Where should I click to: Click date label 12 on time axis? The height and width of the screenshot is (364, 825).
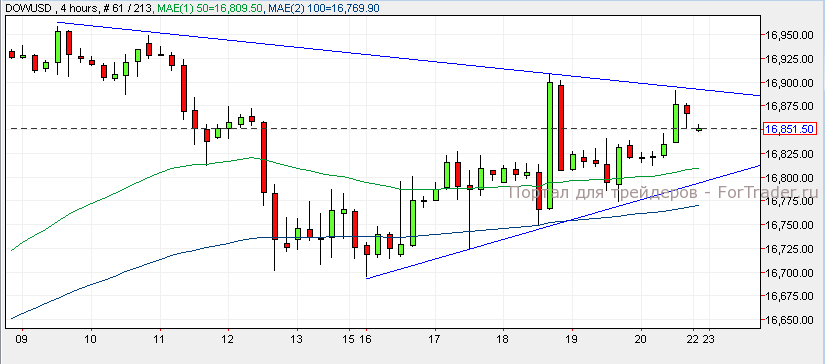point(228,340)
